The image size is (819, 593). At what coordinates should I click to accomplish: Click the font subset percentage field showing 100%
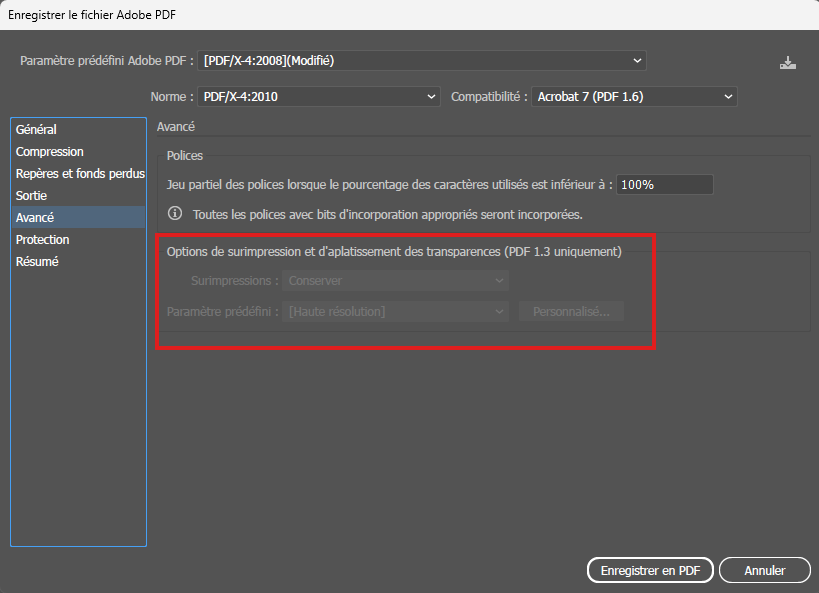(x=664, y=185)
